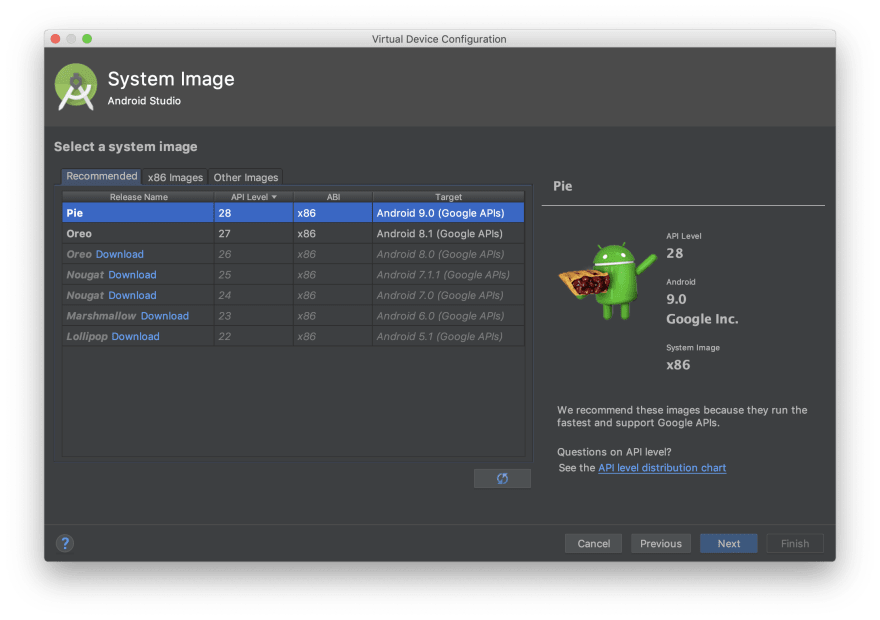Open the x86 Images tab
The height and width of the screenshot is (620, 880).
click(x=175, y=177)
